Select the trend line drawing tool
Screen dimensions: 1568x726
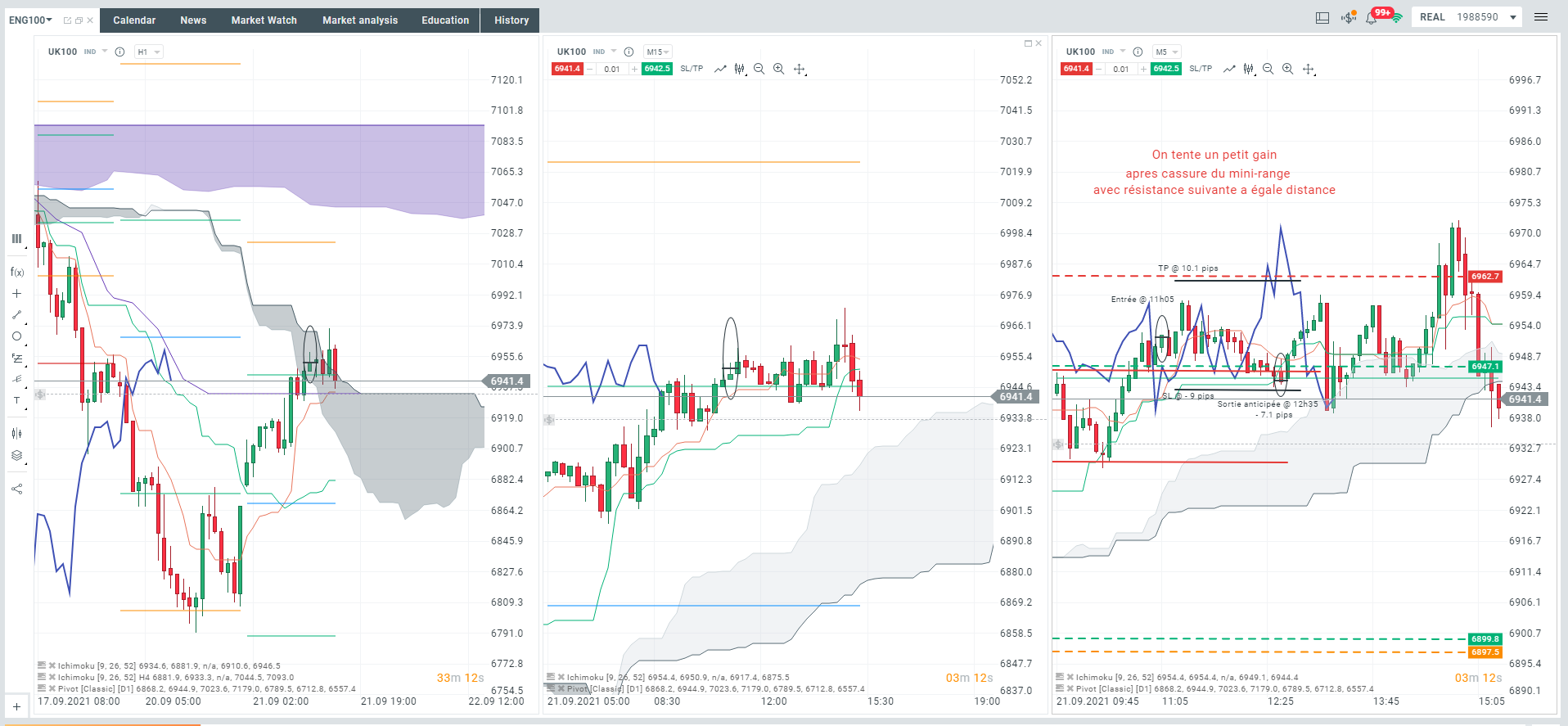coord(16,315)
